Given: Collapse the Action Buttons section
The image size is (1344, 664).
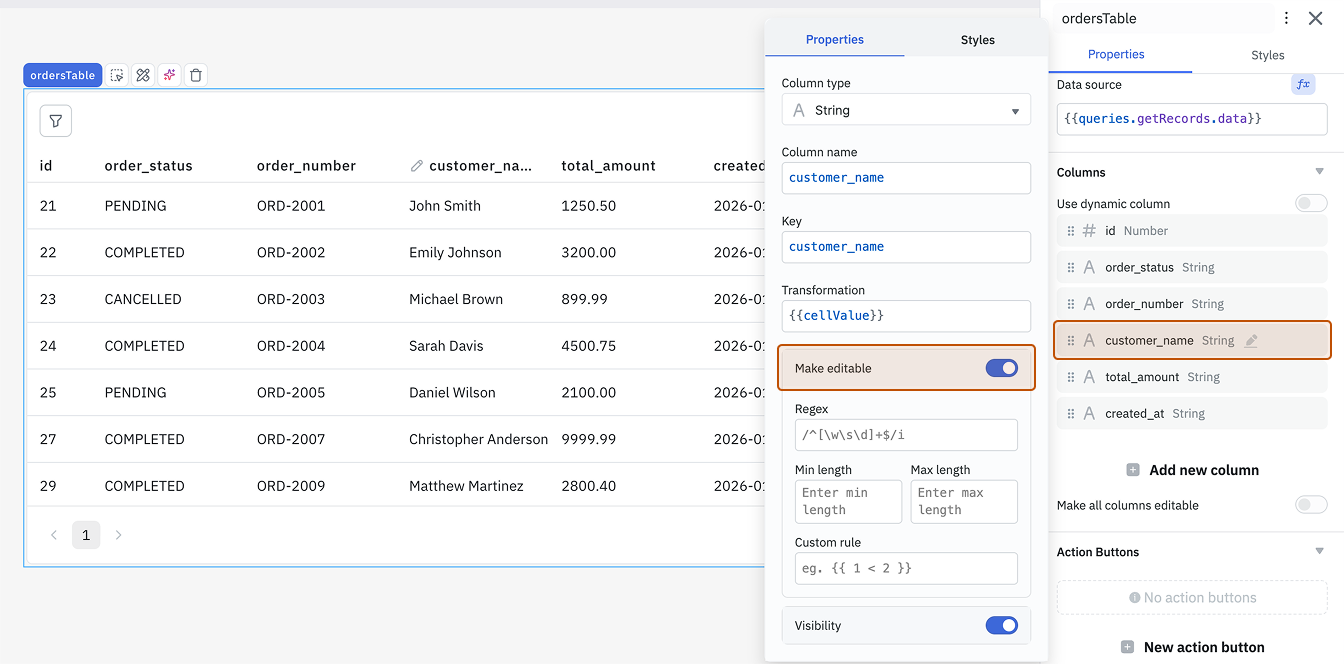Looking at the screenshot, I should tap(1319, 551).
